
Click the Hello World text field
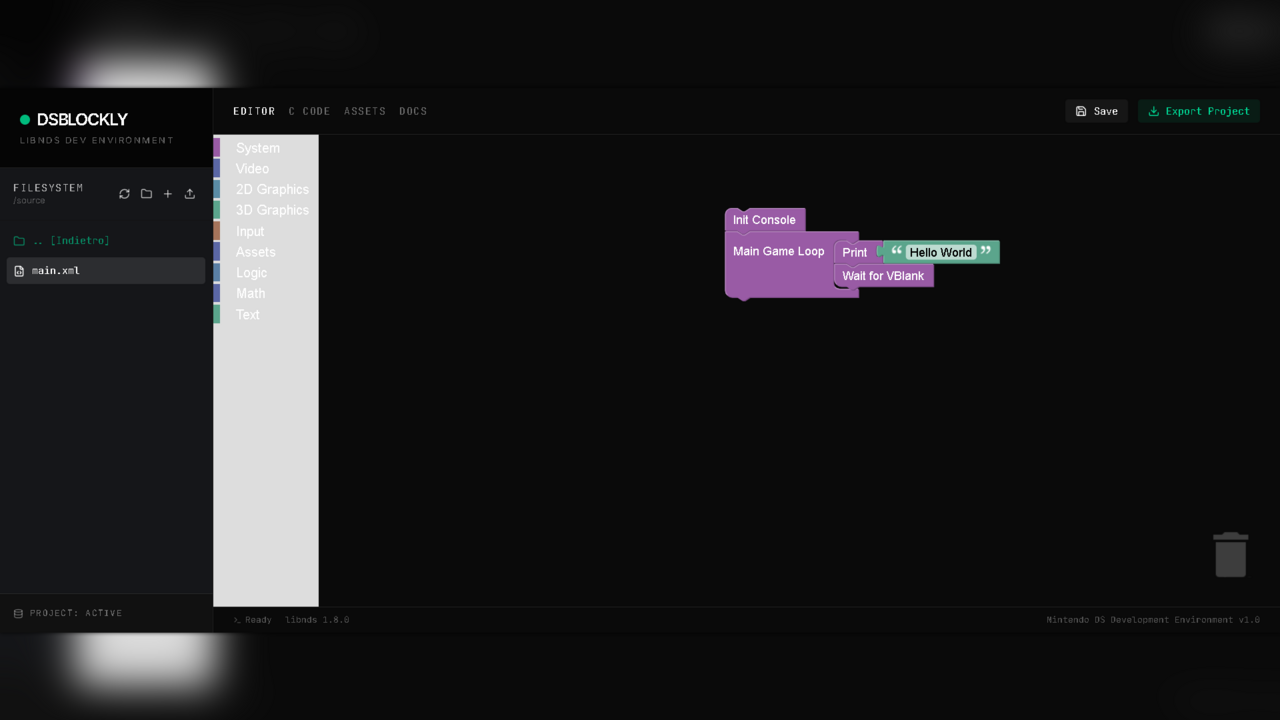point(940,253)
